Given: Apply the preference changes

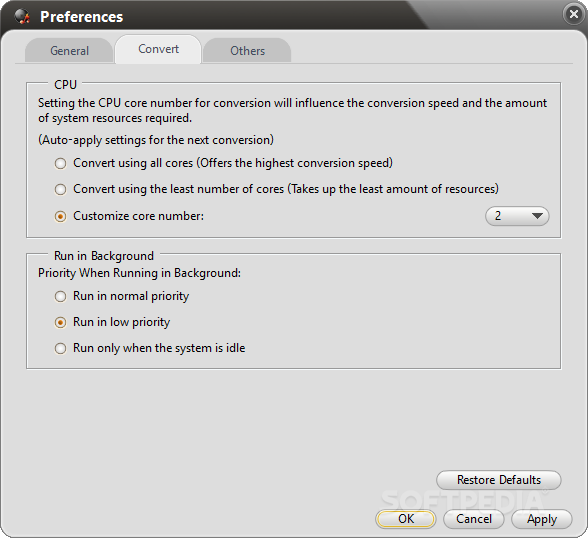Looking at the screenshot, I should point(542,519).
